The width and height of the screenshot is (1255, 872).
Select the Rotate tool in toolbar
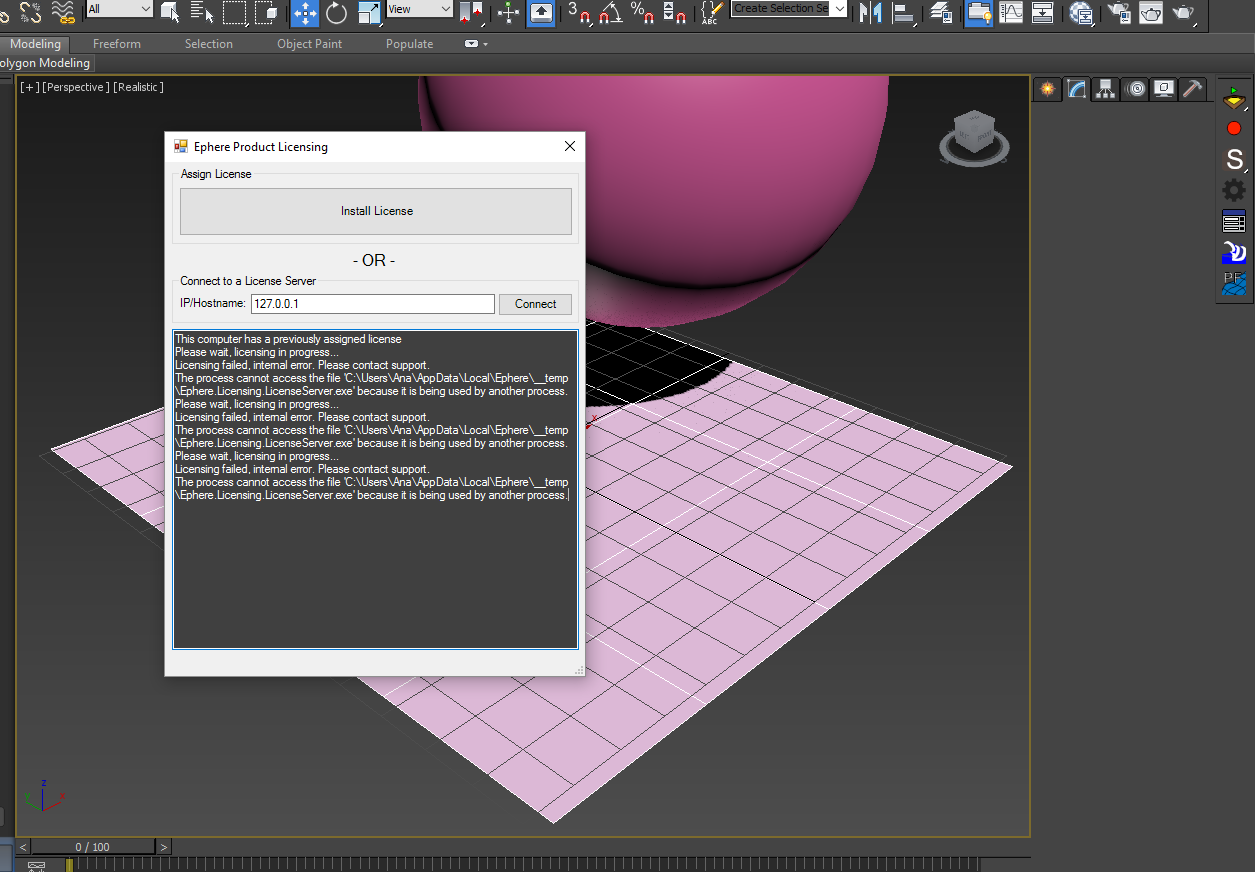(337, 12)
